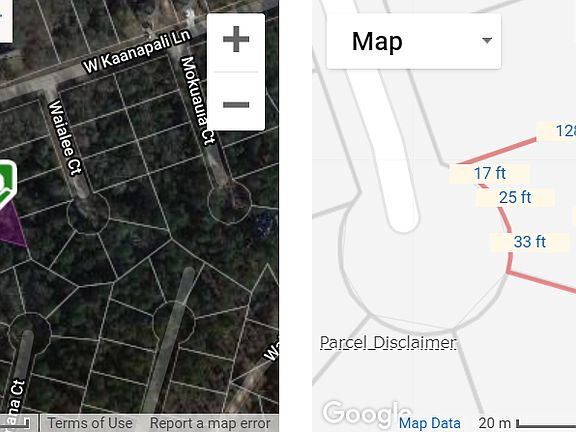Image resolution: width=576 pixels, height=432 pixels.
Task: Click the Parcel_Disclaimer text
Action: [388, 342]
